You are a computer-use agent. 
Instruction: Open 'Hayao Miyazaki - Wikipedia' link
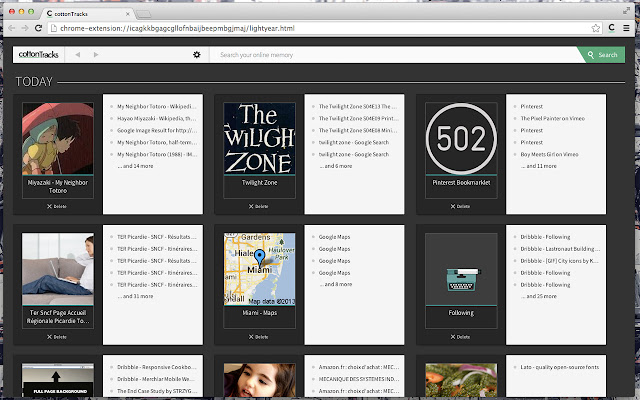pos(157,118)
